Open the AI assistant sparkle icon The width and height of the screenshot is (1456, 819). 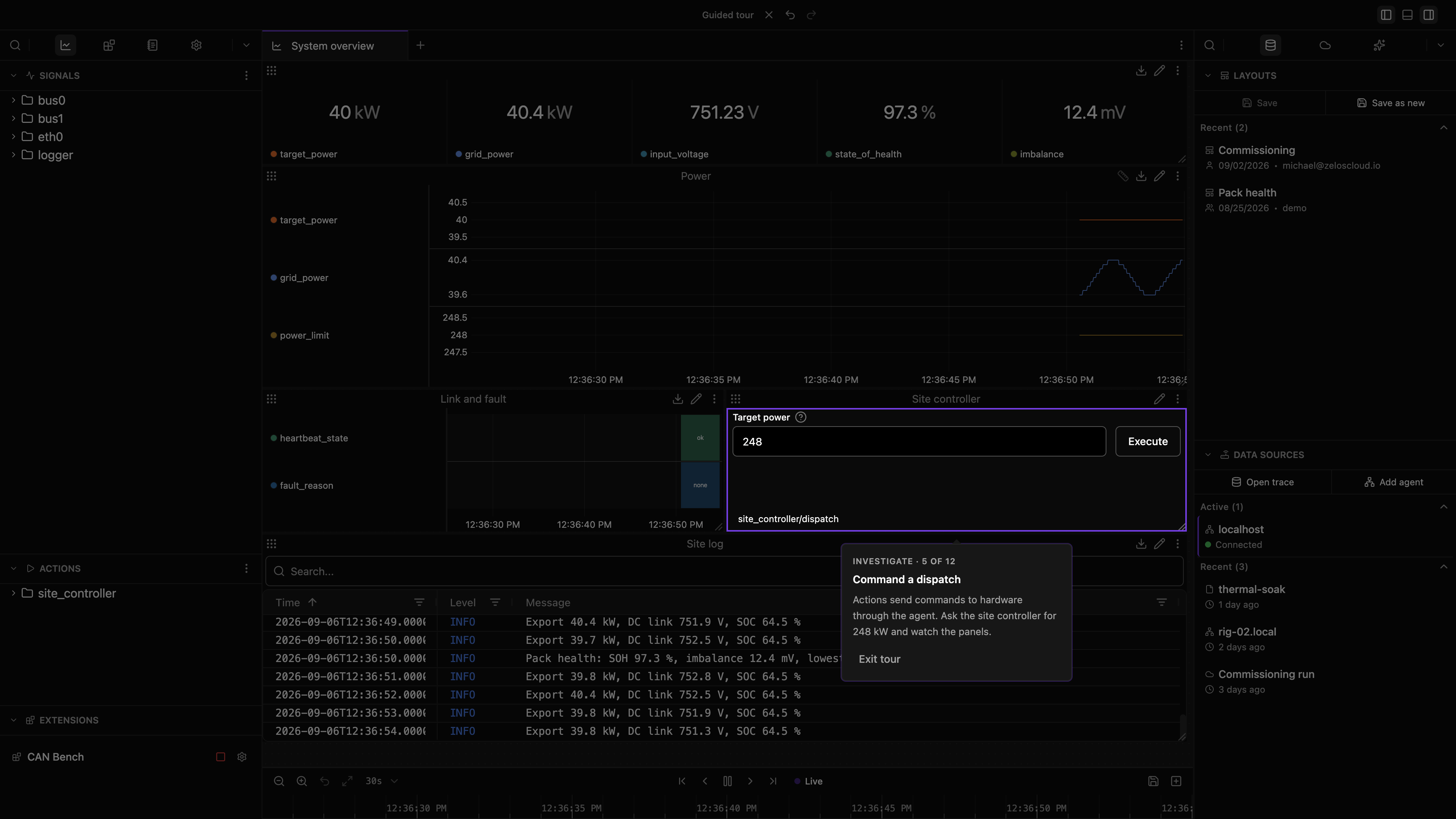[1379, 45]
